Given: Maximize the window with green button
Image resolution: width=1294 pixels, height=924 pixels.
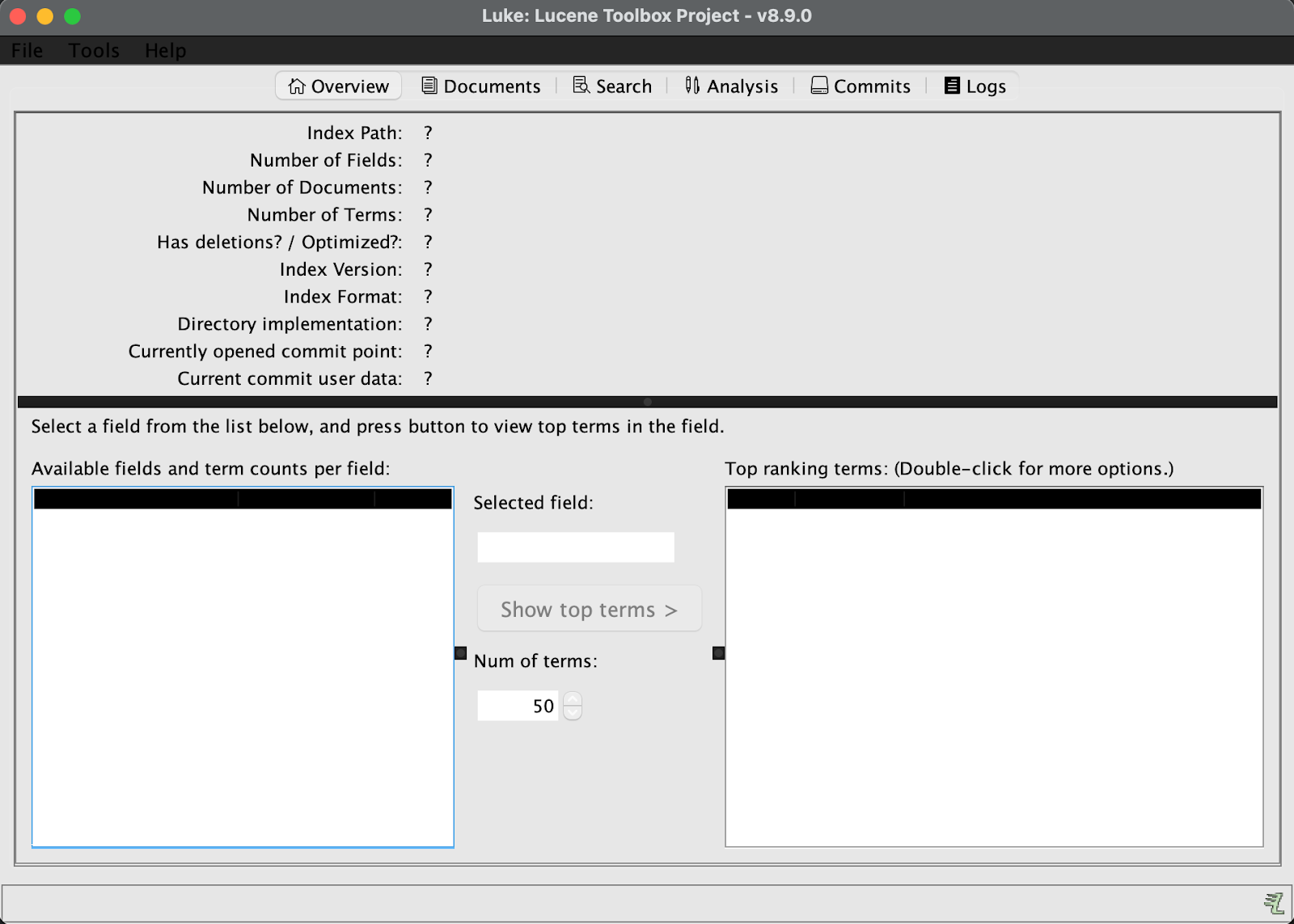Looking at the screenshot, I should coord(73,16).
